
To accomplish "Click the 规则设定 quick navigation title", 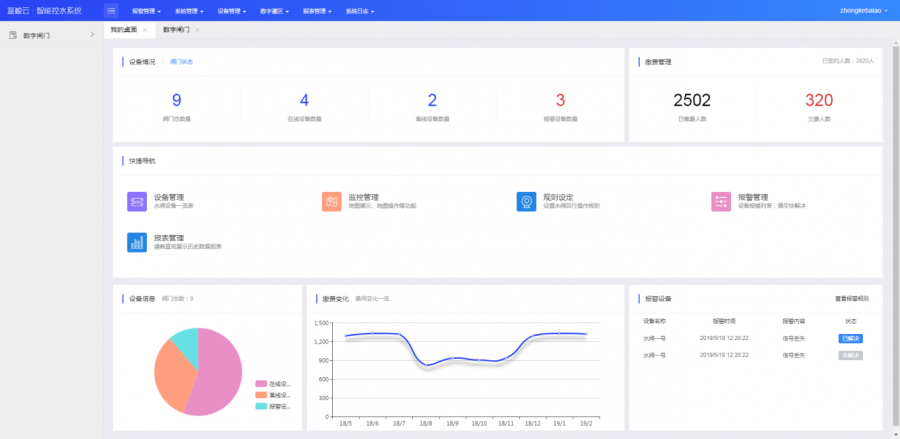I will pos(558,197).
